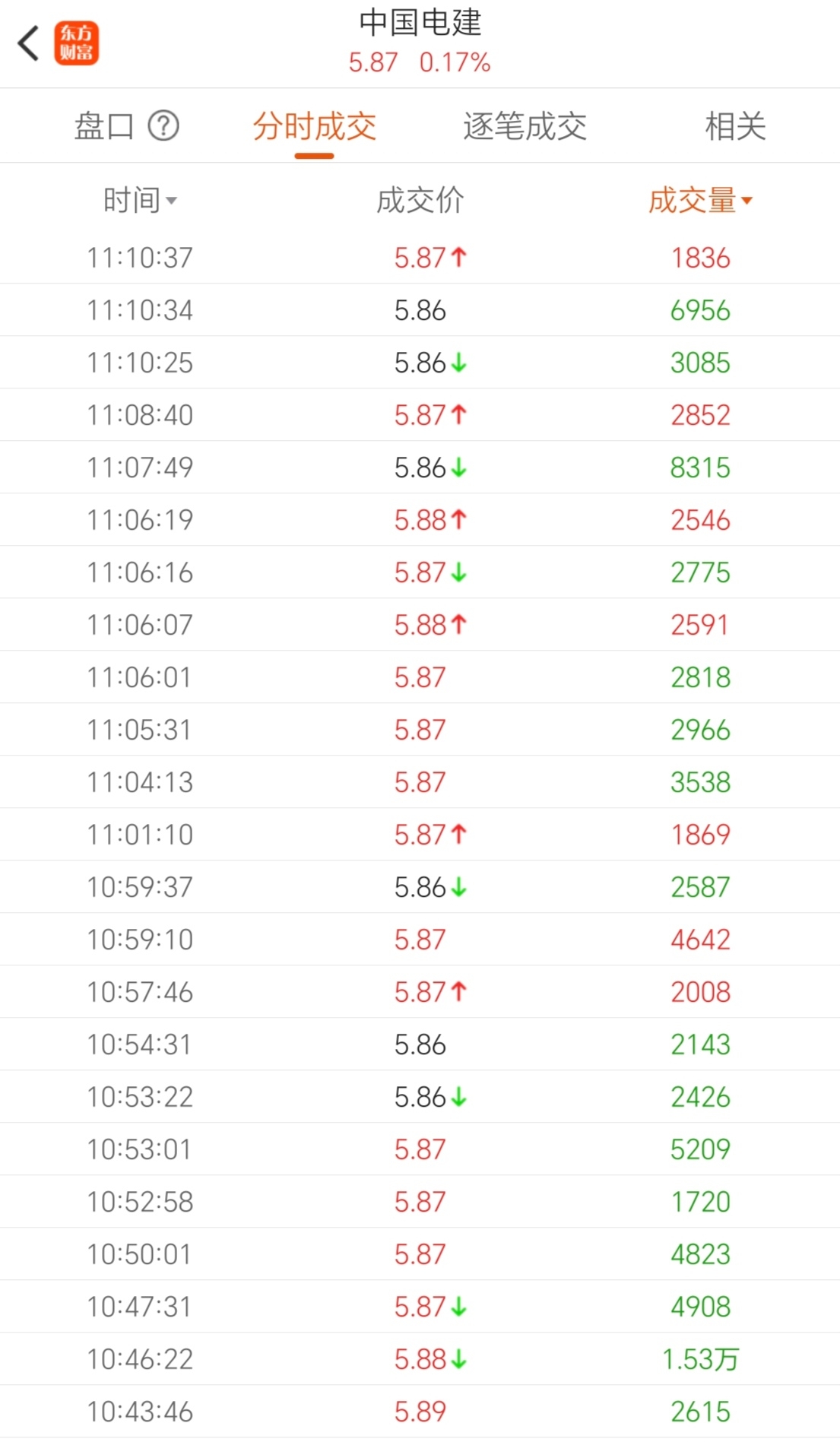Open the 逐笔成交 tab
The image size is (840, 1442).
pos(525,126)
